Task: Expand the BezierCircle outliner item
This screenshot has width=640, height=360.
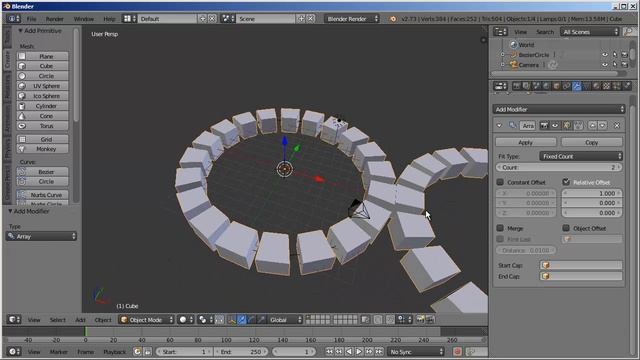Action: 503,55
